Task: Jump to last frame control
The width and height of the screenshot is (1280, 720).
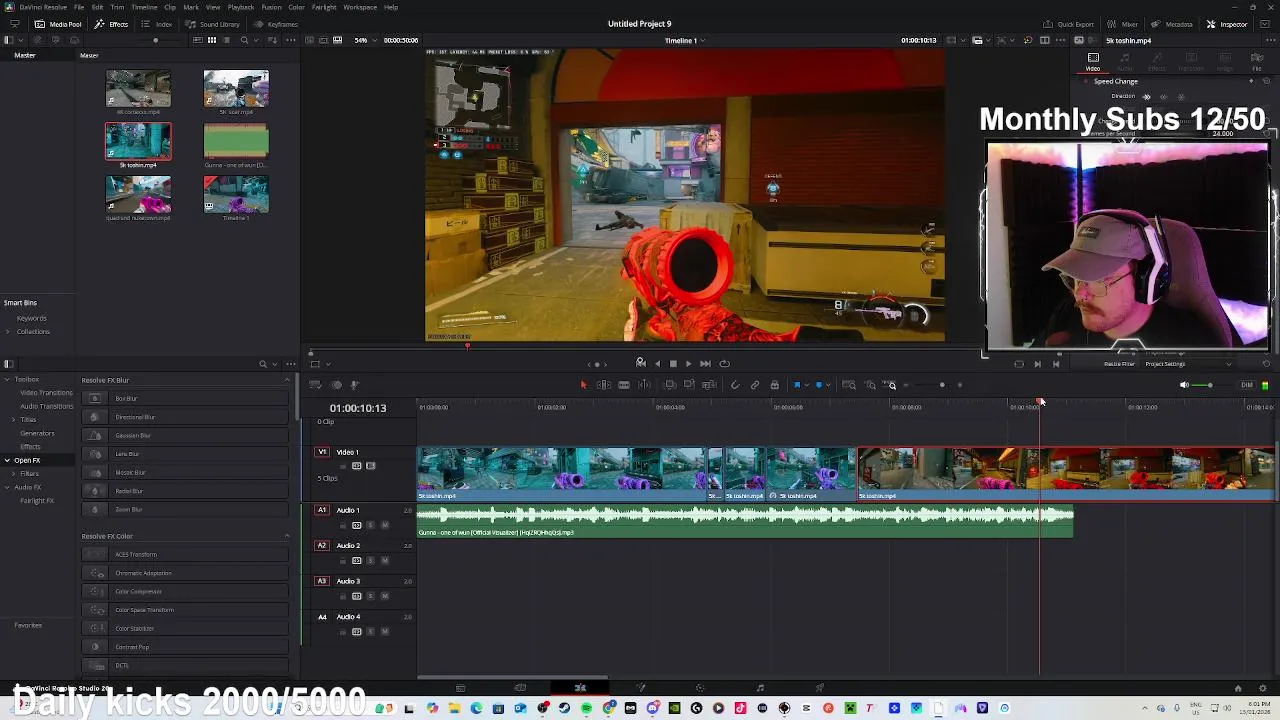Action: point(705,364)
